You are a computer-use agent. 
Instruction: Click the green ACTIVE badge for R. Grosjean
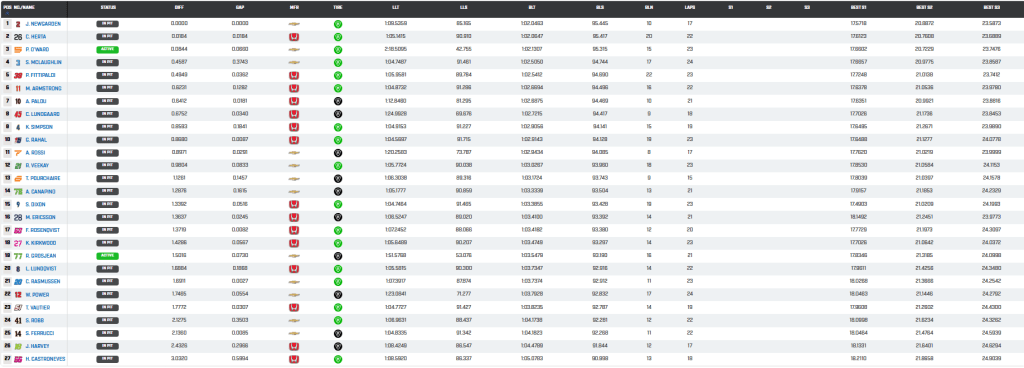tap(107, 256)
